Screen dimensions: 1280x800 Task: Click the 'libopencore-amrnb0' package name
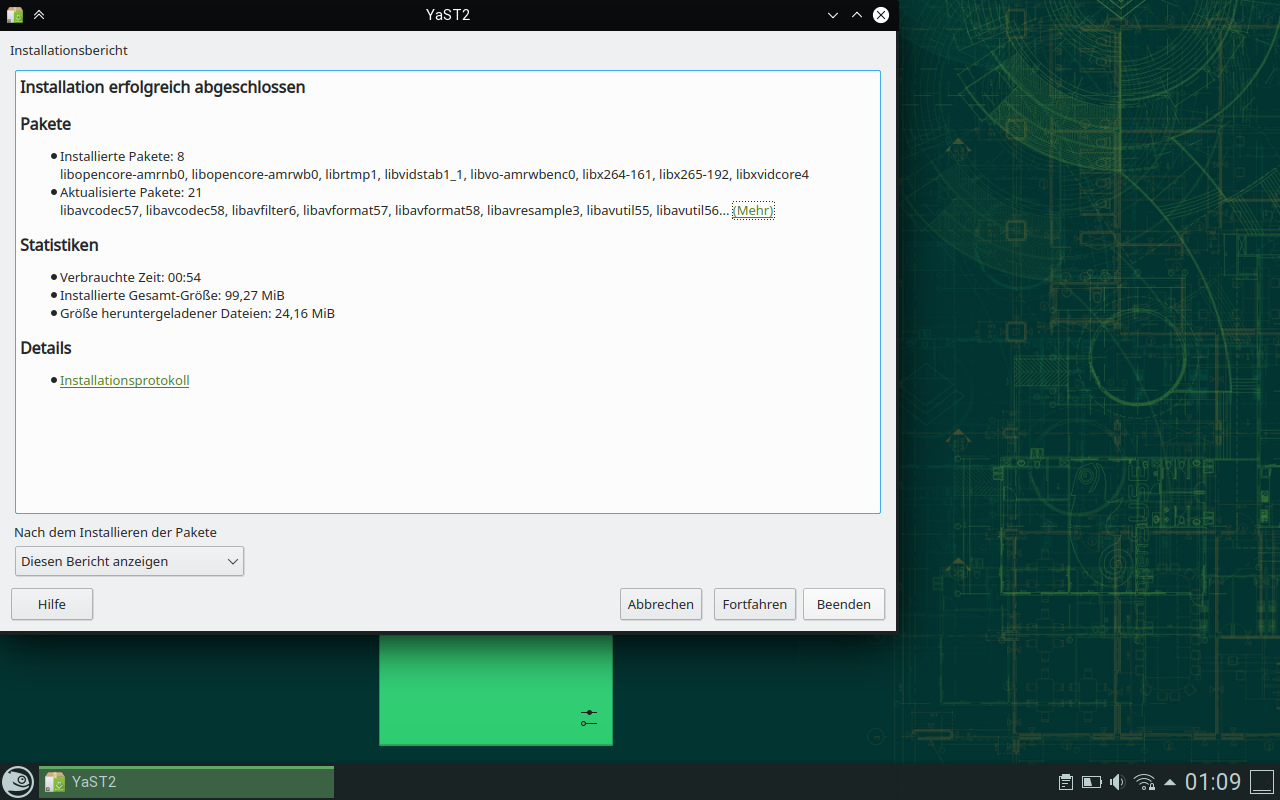[122, 174]
